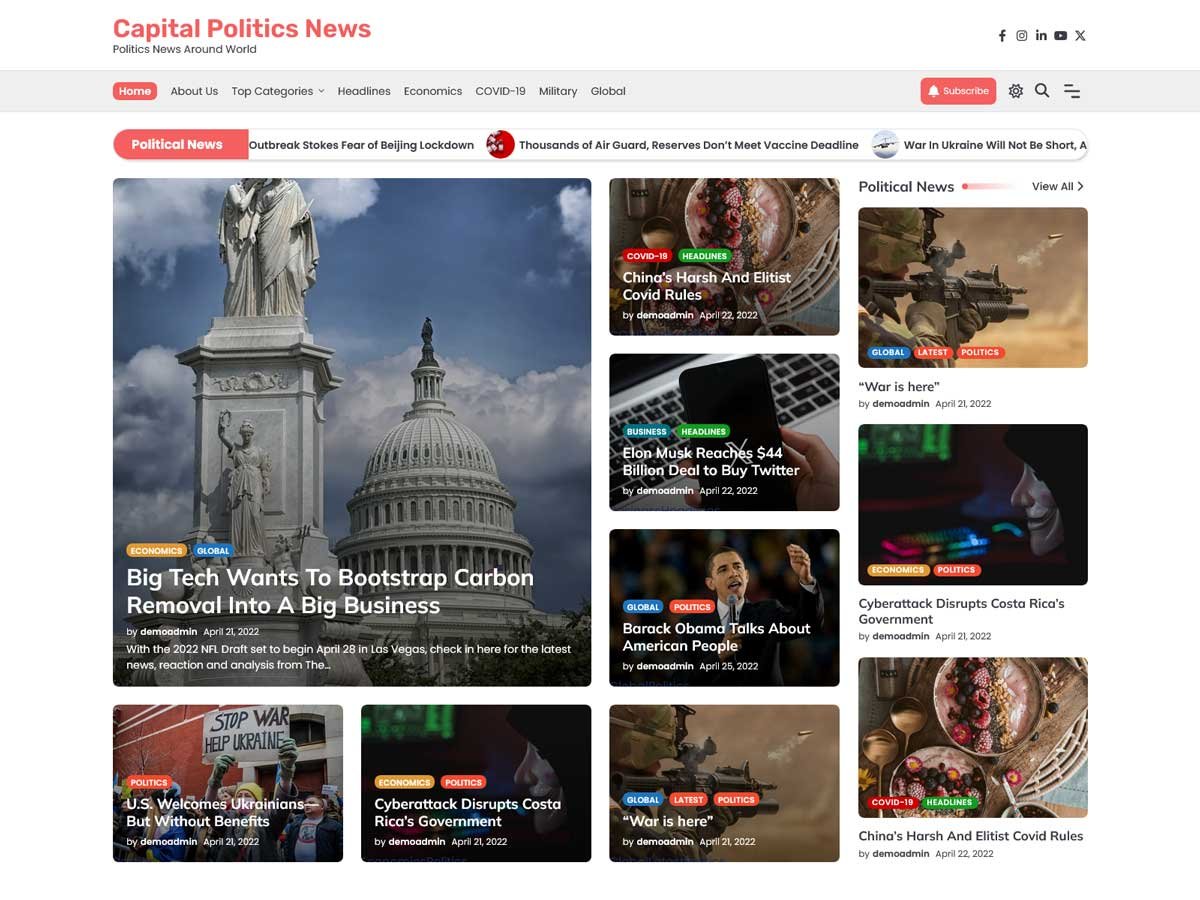The height and width of the screenshot is (900, 1200).
Task: Select the Home menu item
Action: [135, 91]
